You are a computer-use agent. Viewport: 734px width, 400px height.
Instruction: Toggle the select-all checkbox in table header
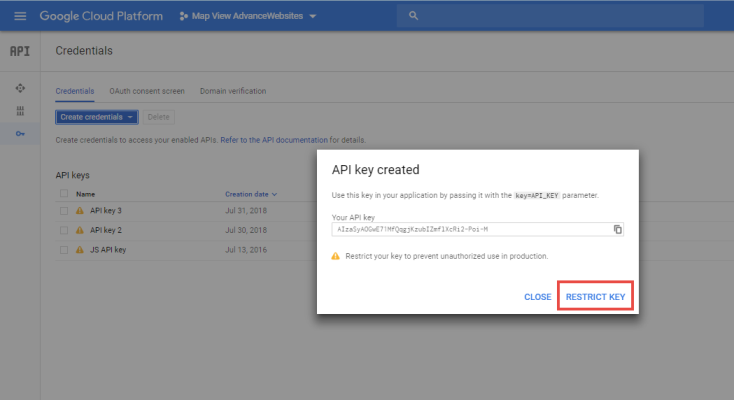point(64,194)
